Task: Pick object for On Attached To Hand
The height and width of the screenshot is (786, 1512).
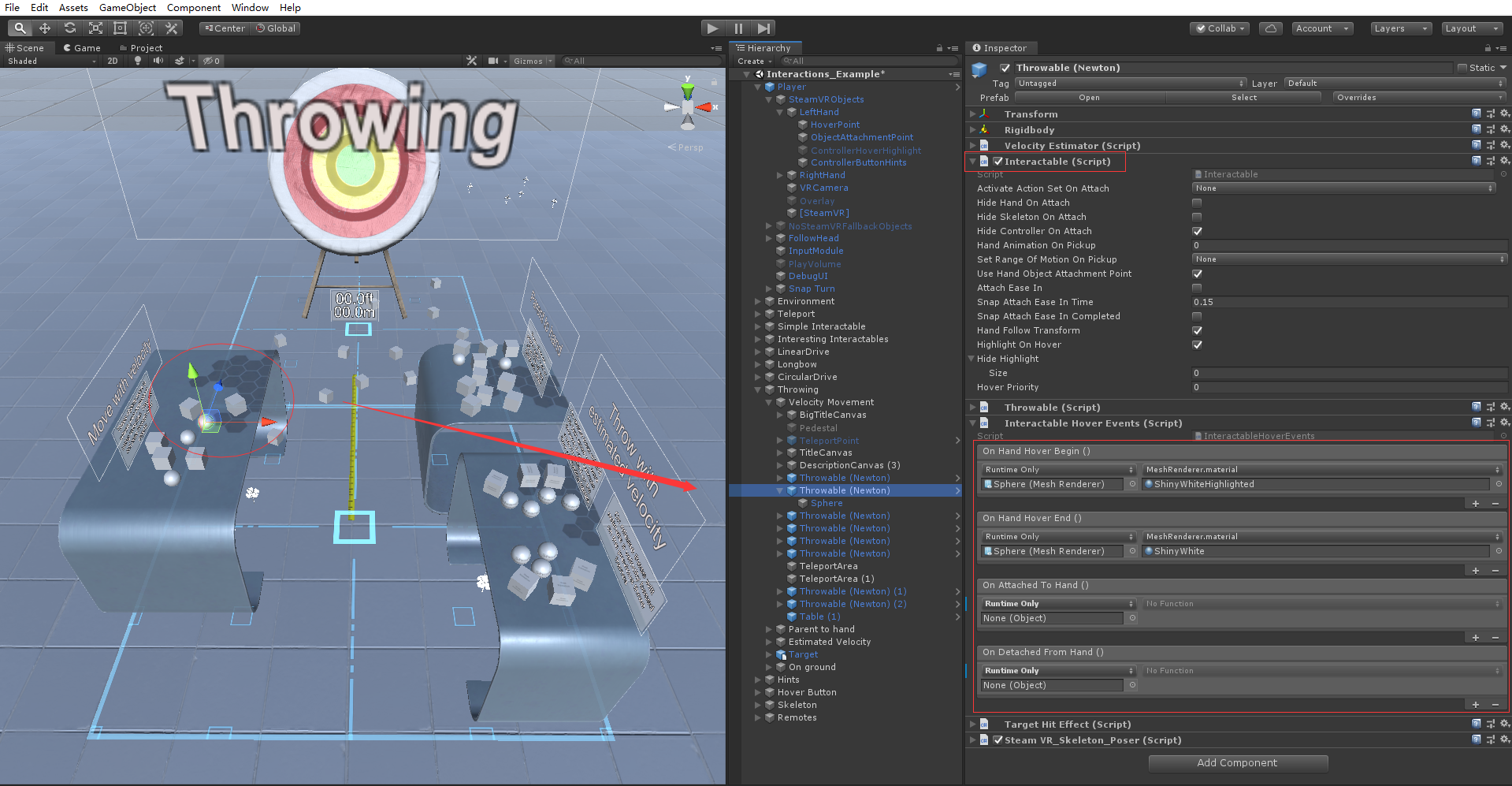Action: coord(1132,618)
